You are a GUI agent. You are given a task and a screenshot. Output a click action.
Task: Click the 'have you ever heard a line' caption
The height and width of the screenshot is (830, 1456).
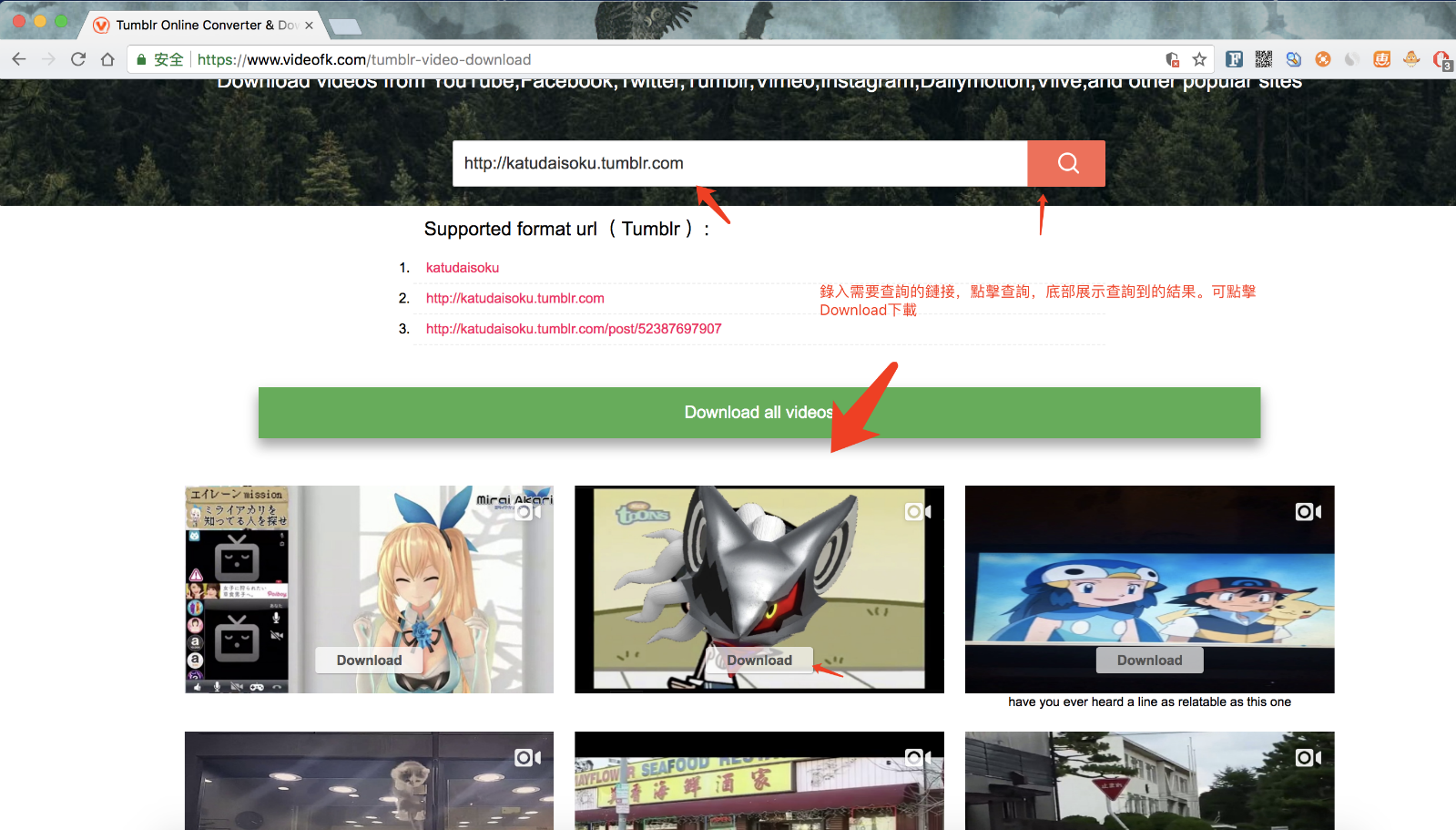(1149, 702)
